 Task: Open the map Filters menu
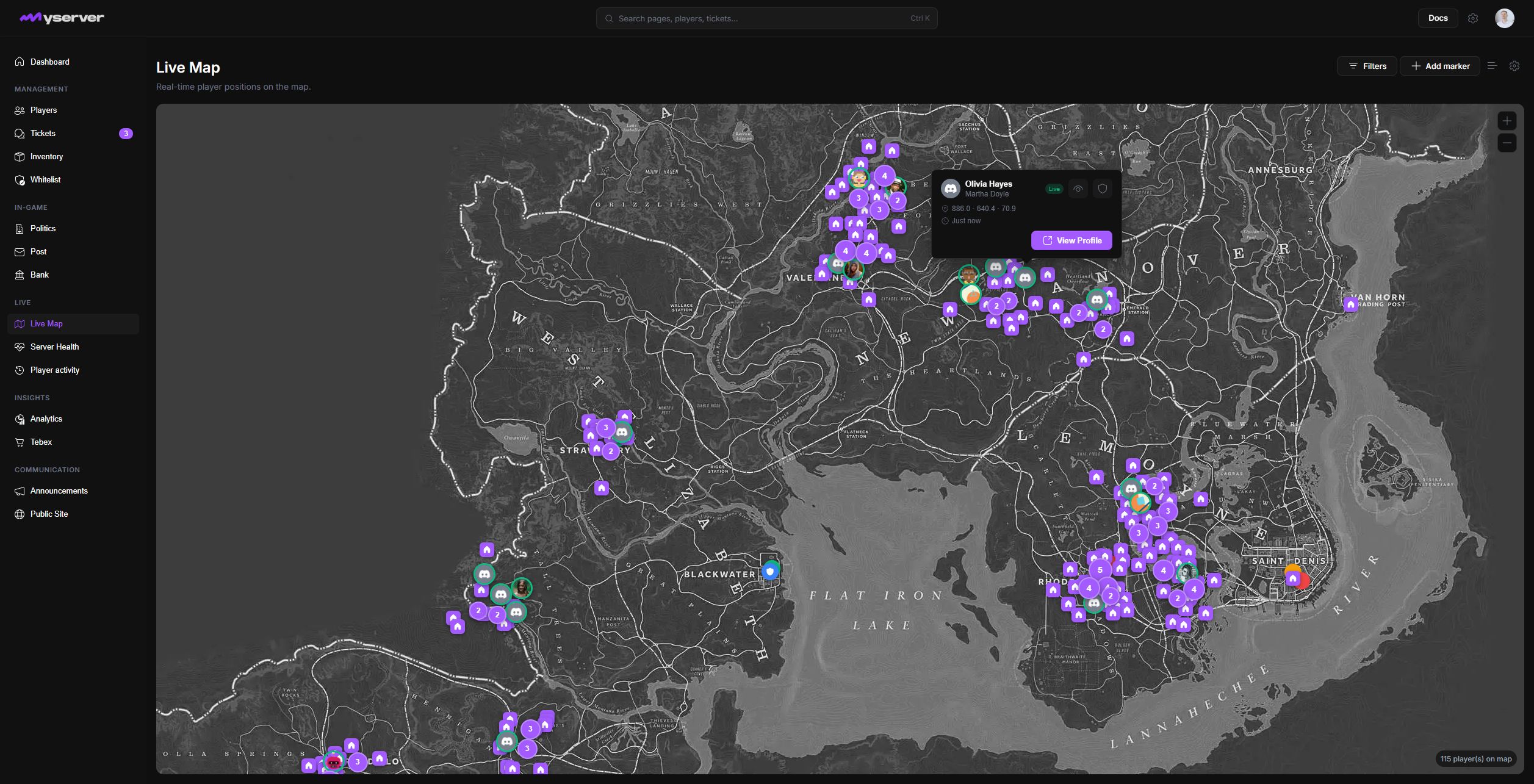point(1367,66)
